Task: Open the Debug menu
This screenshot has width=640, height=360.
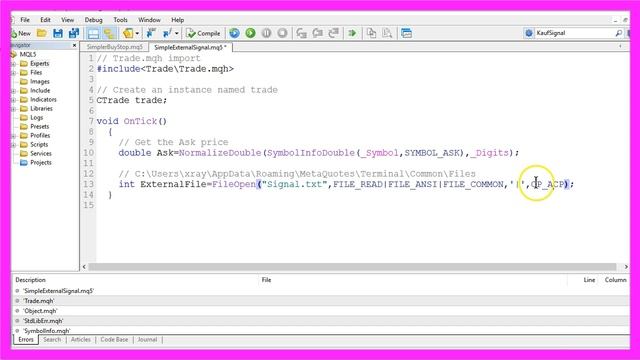Action: [93, 20]
